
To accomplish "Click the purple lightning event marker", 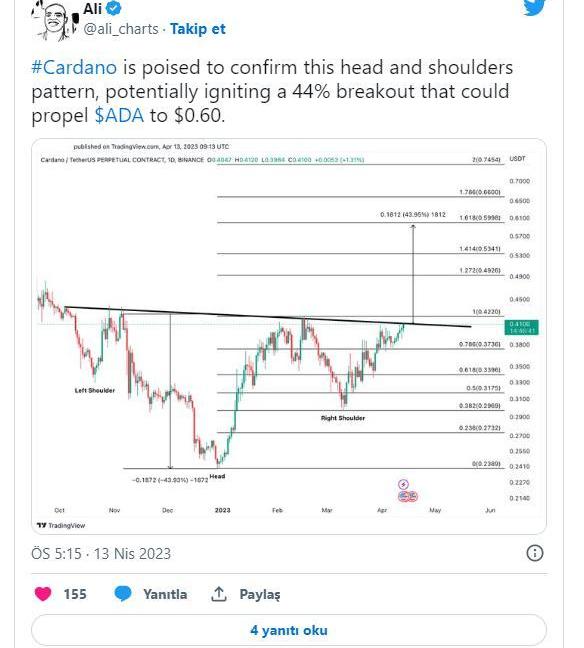I will pyautogui.click(x=403, y=484).
